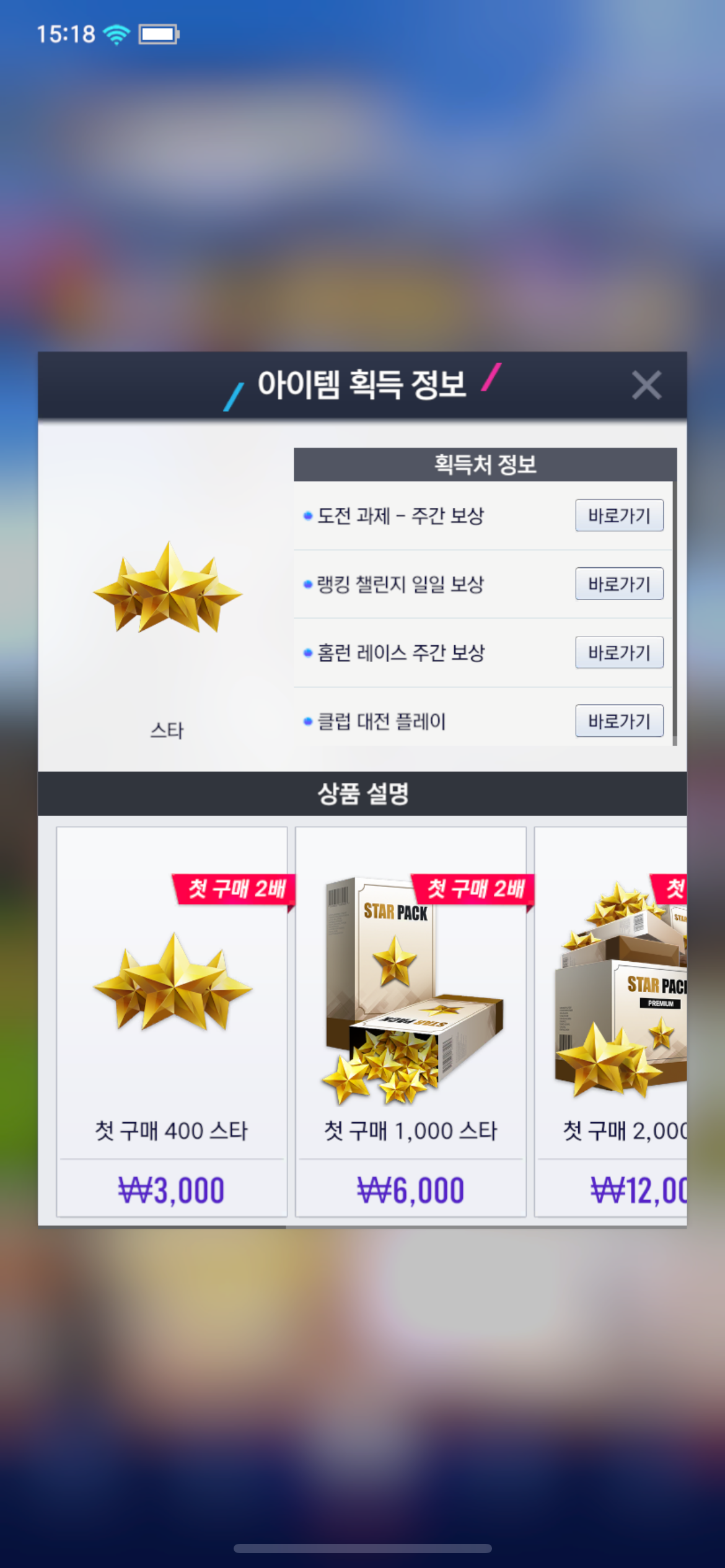Open the 첫 구매 1,000 스타 product card

[410, 1022]
